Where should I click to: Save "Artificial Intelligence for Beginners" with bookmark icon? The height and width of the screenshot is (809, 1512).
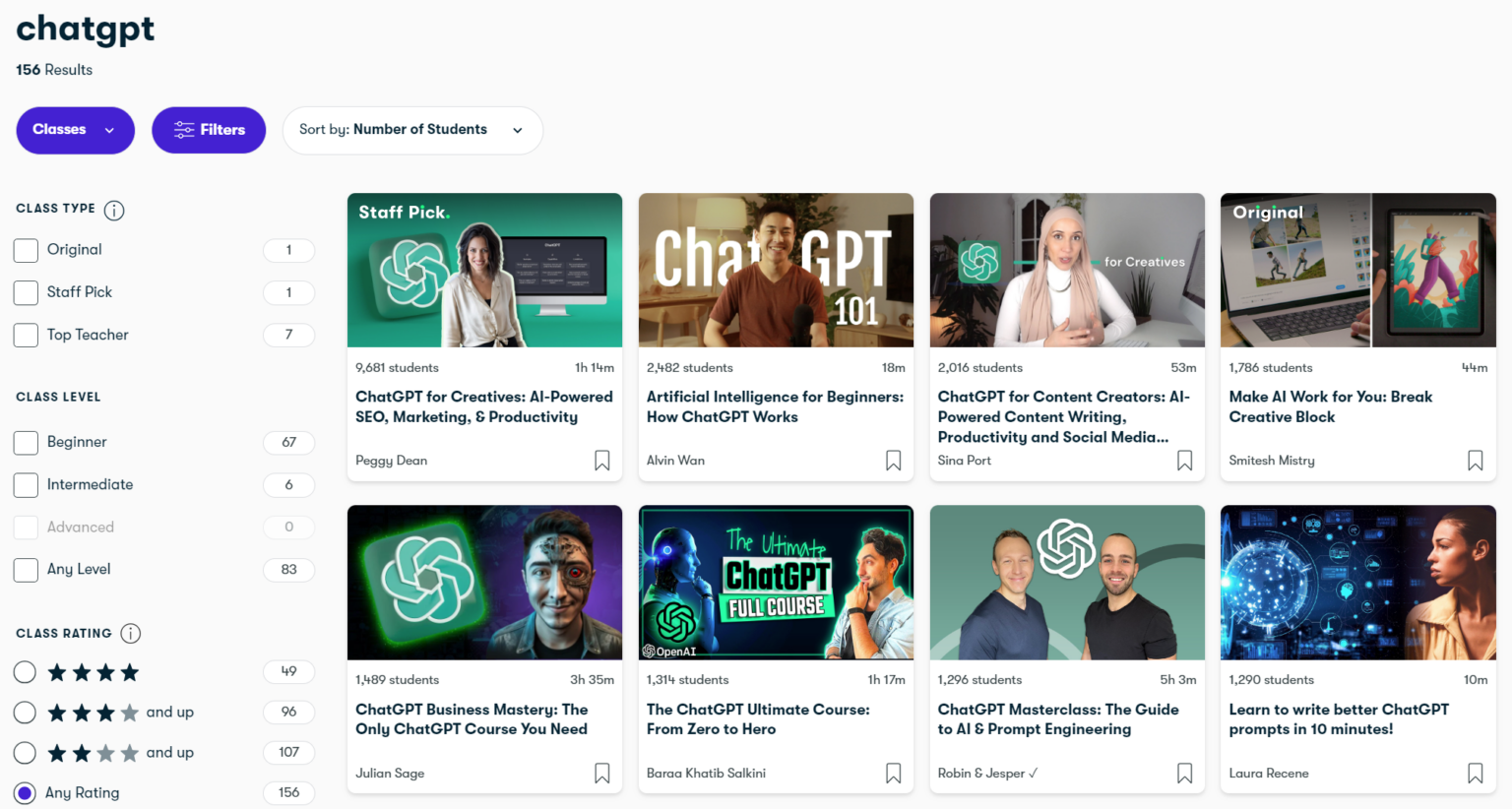pyautogui.click(x=893, y=460)
